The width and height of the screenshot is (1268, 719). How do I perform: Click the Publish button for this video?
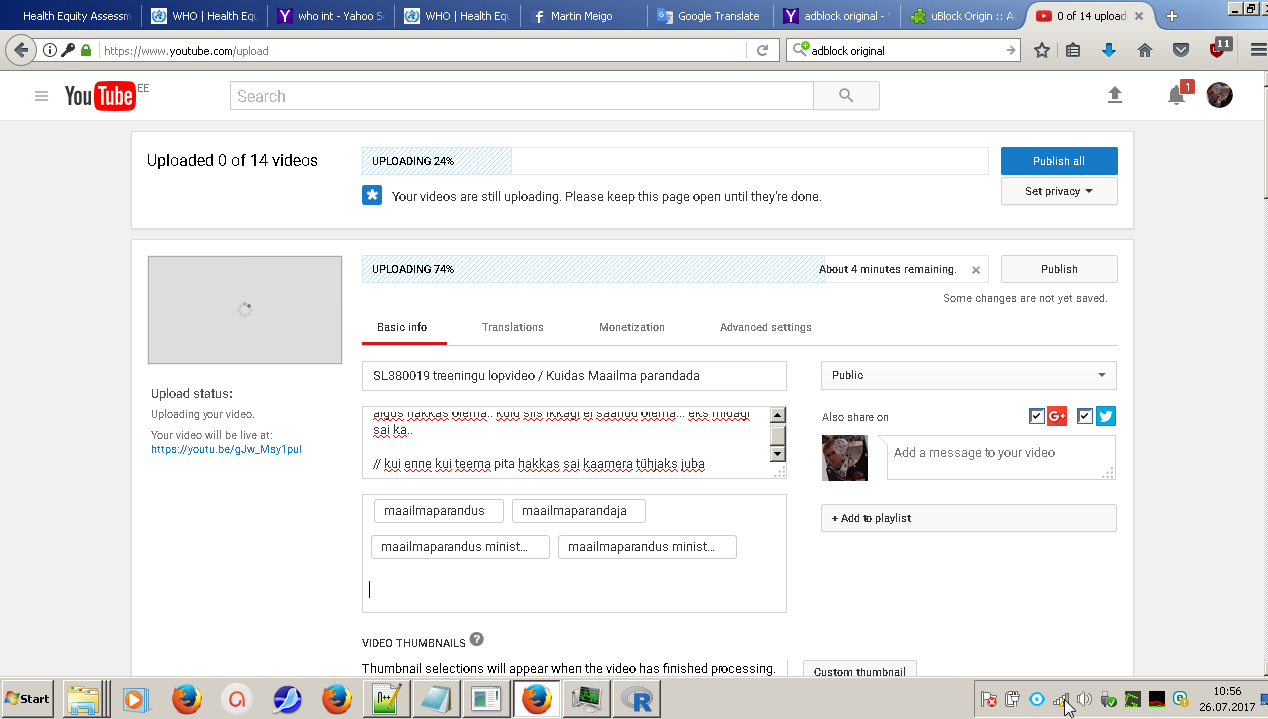(1059, 269)
